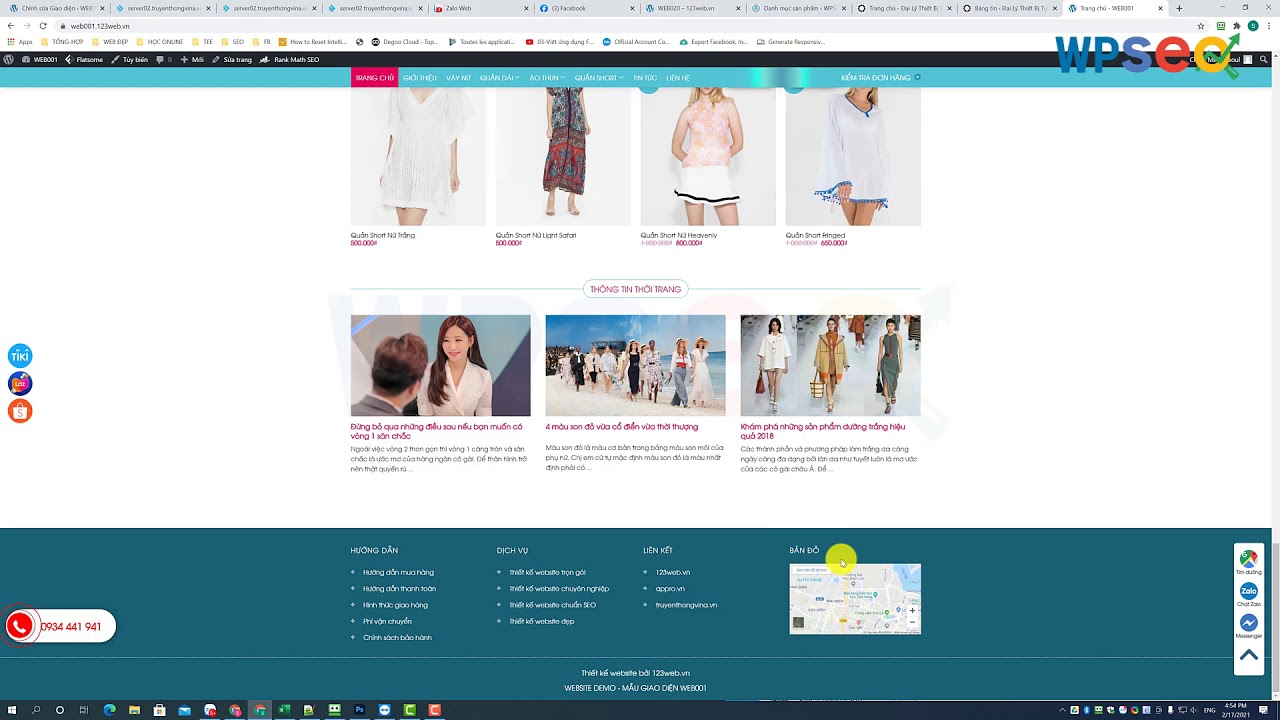Open the Mới (New) admin bar dropdown
The height and width of the screenshot is (720, 1280).
192,60
